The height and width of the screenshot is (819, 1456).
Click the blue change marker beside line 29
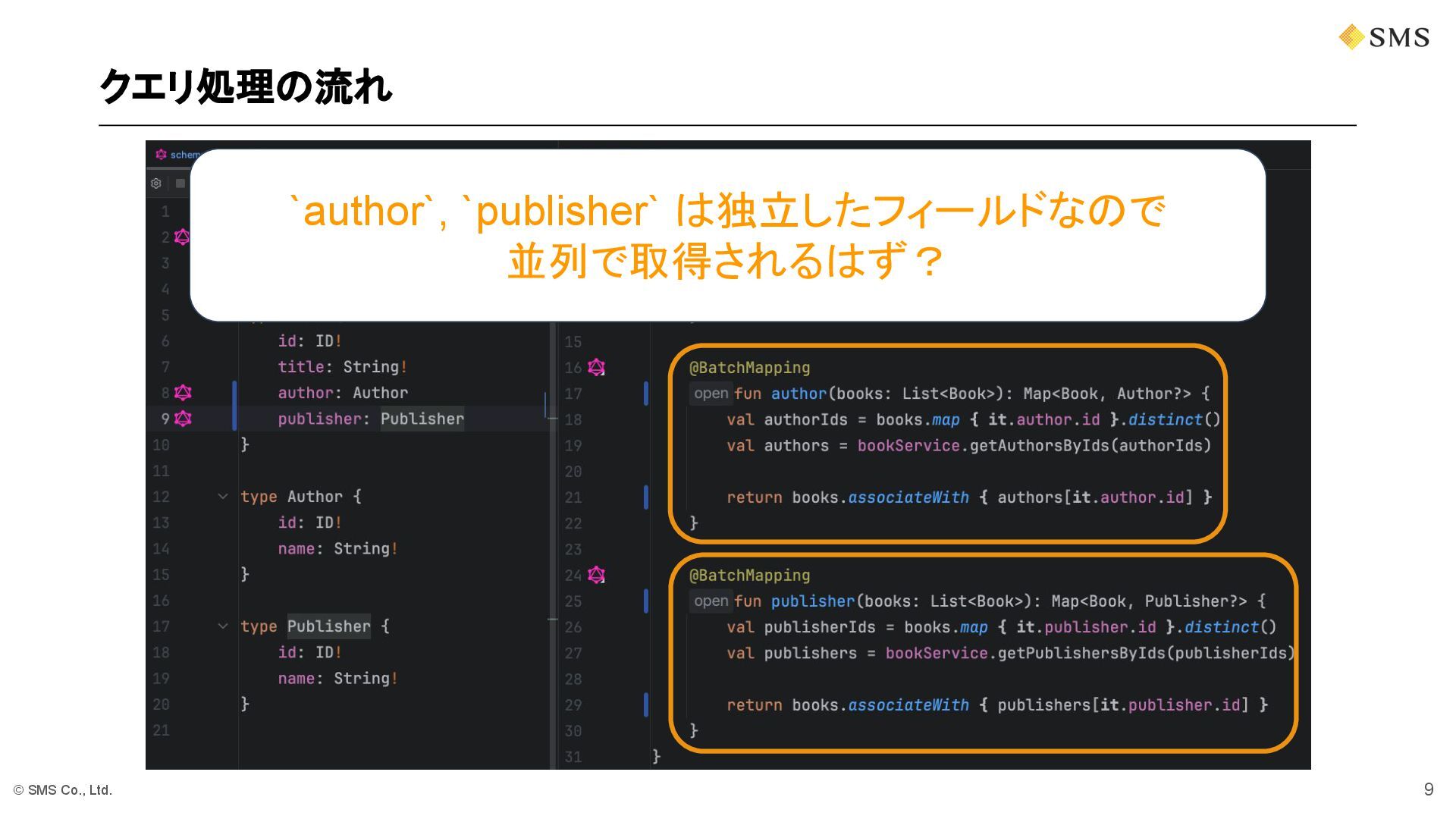(x=646, y=704)
